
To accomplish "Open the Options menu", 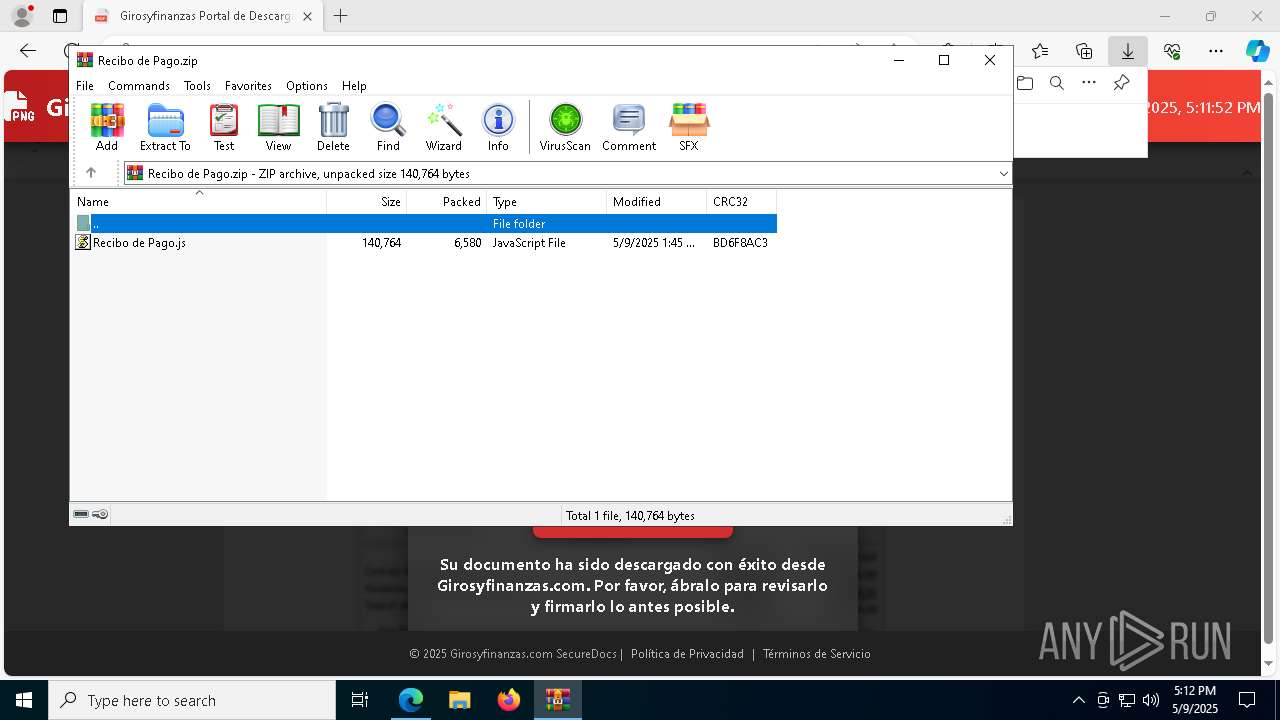I will [x=307, y=86].
